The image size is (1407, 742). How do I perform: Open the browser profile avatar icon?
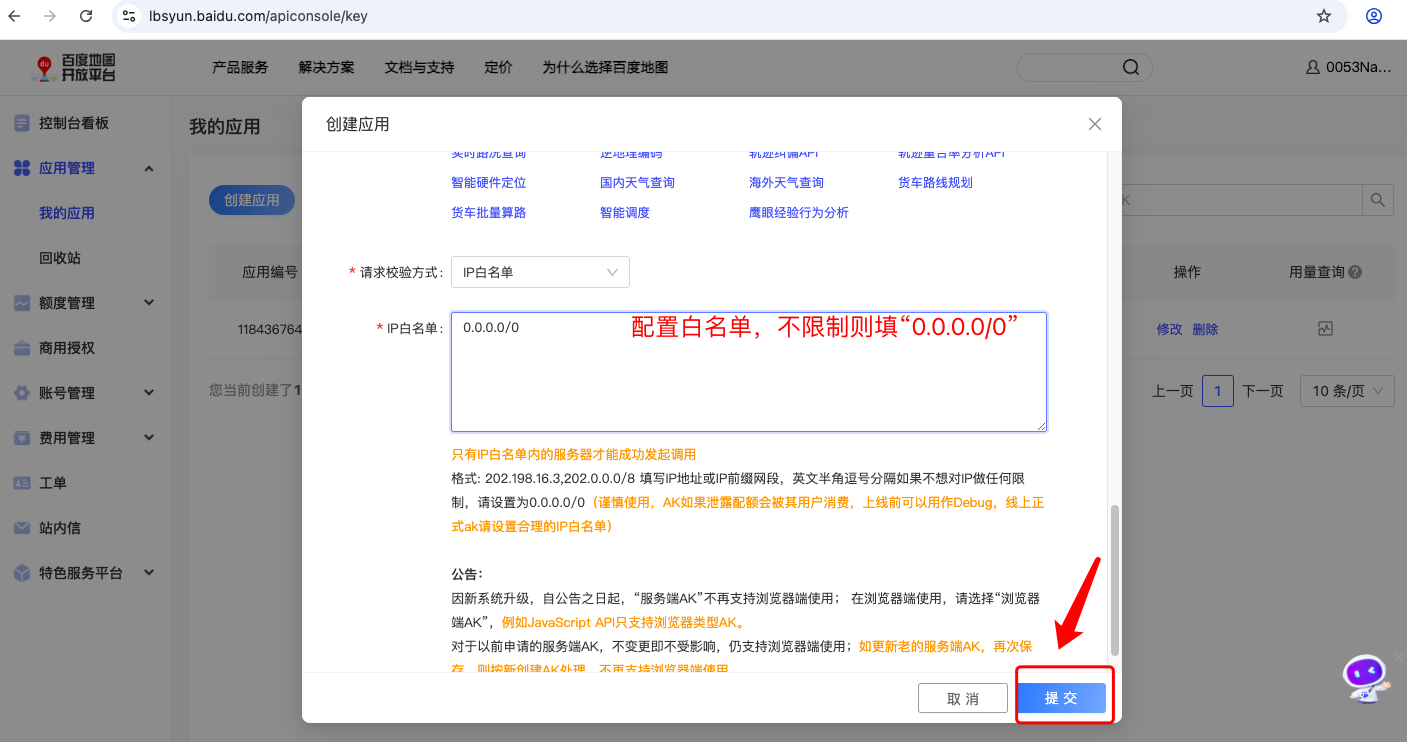coord(1374,16)
